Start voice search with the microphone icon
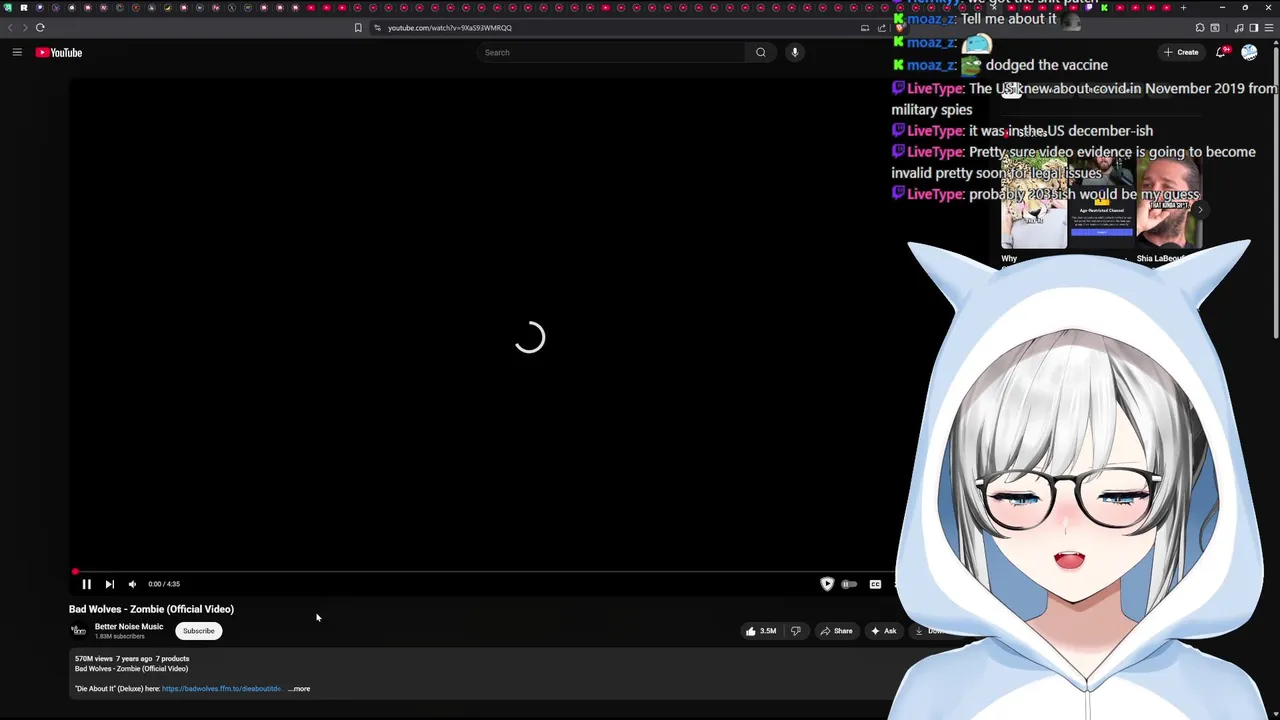 (x=795, y=52)
